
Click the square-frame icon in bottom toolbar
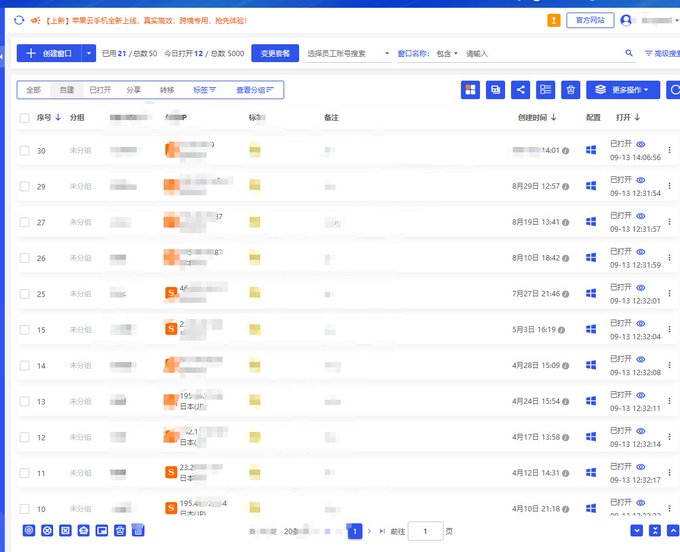point(65,530)
